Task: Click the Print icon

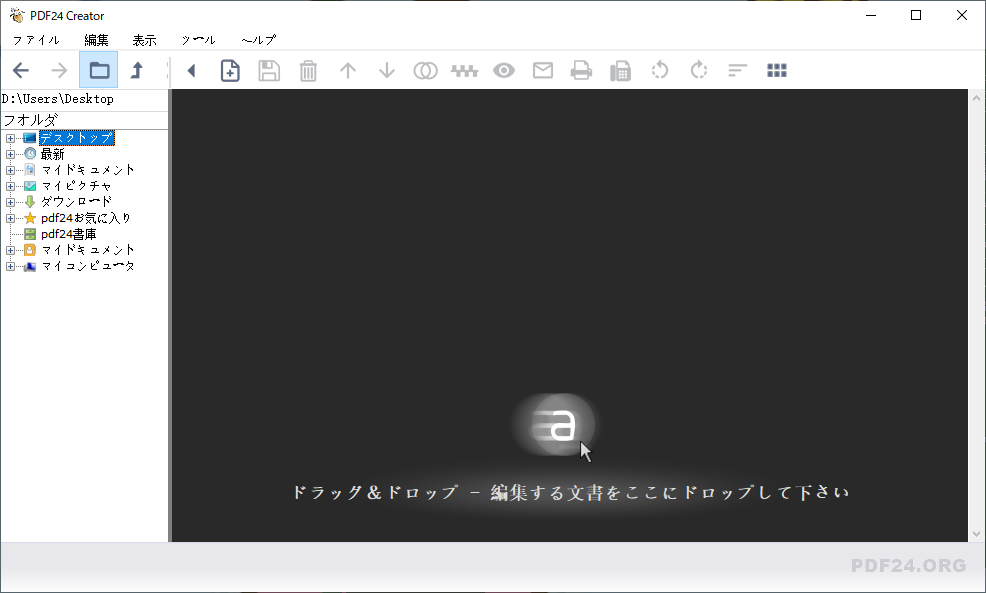Action: tap(581, 70)
